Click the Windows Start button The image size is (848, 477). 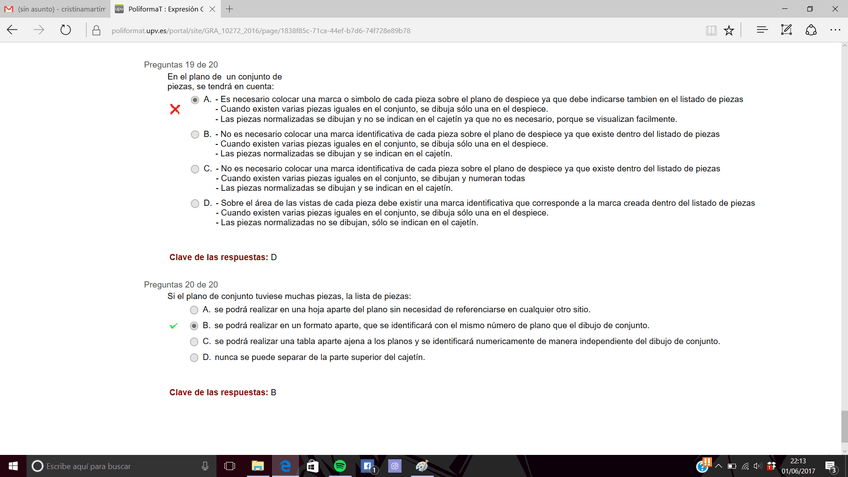[13, 466]
